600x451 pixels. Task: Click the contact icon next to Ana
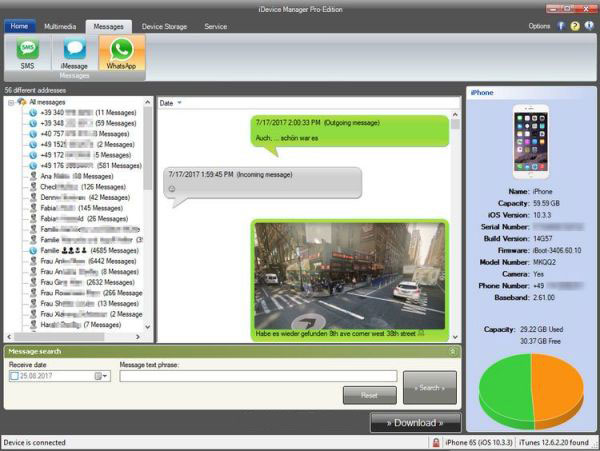pos(33,176)
